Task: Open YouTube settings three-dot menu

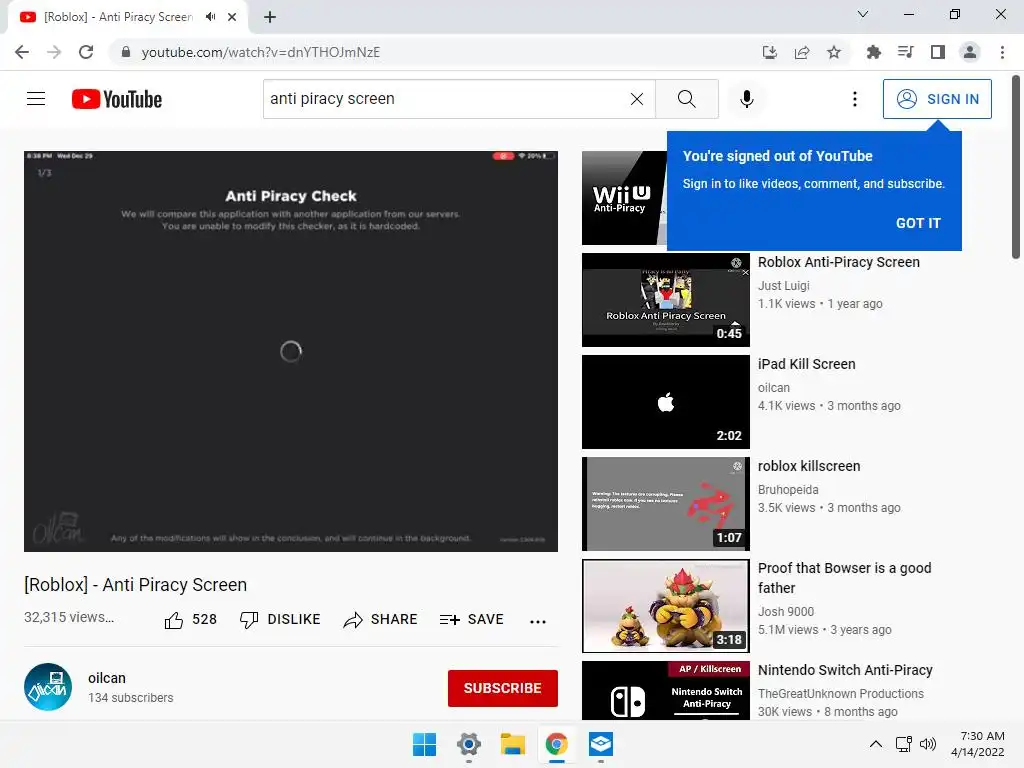Action: click(x=854, y=99)
